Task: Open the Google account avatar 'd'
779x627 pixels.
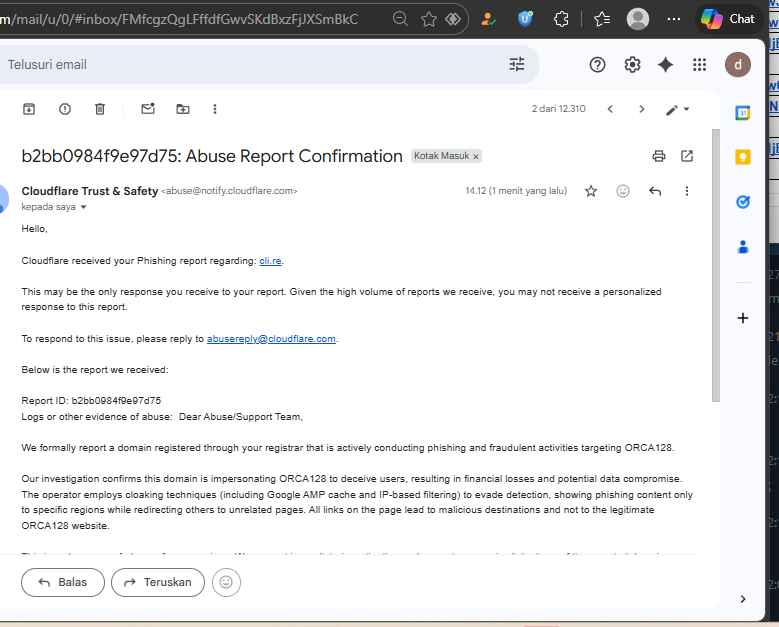Action: [738, 65]
